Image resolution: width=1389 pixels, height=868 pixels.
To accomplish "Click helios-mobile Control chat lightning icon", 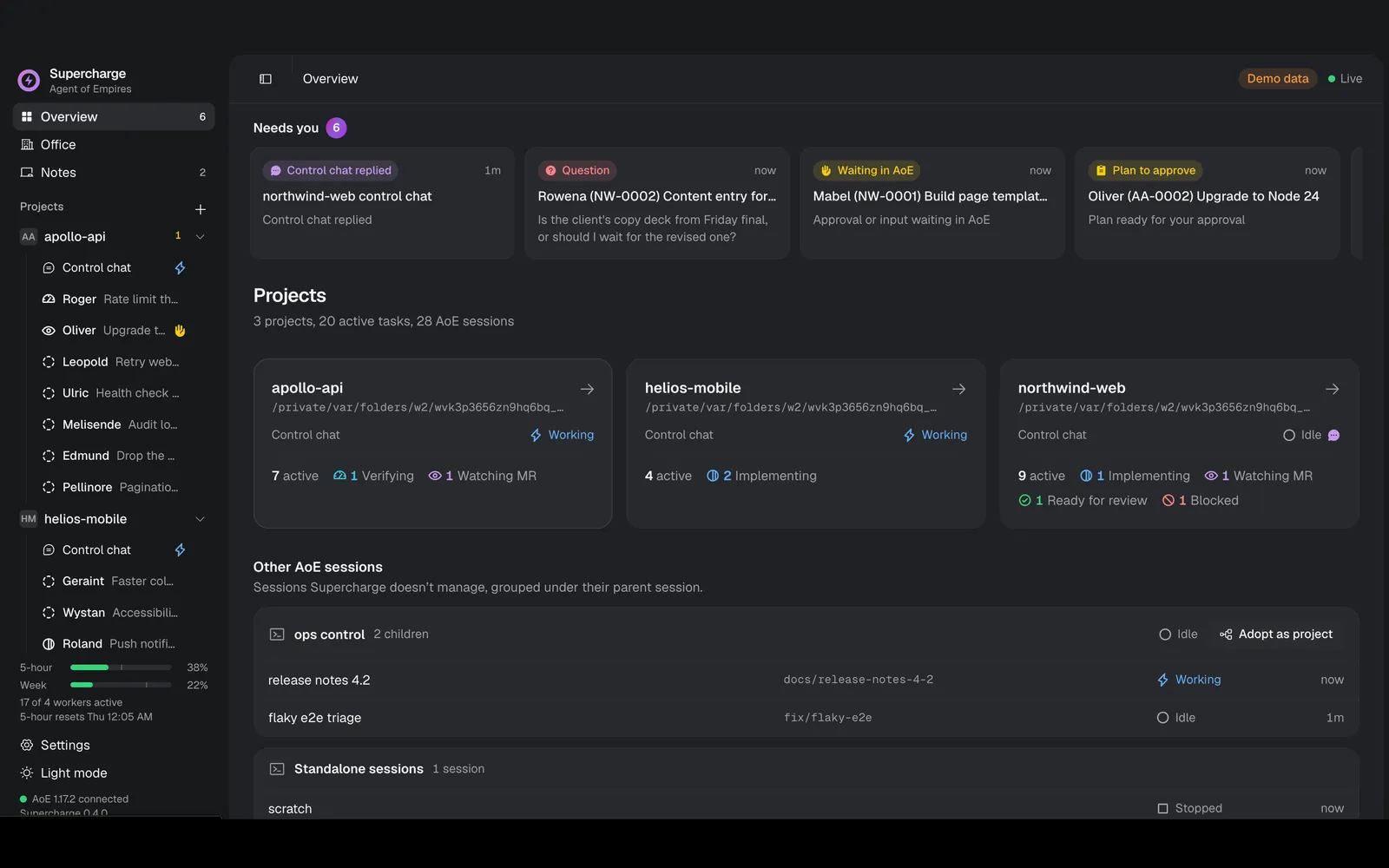I will (x=180, y=550).
